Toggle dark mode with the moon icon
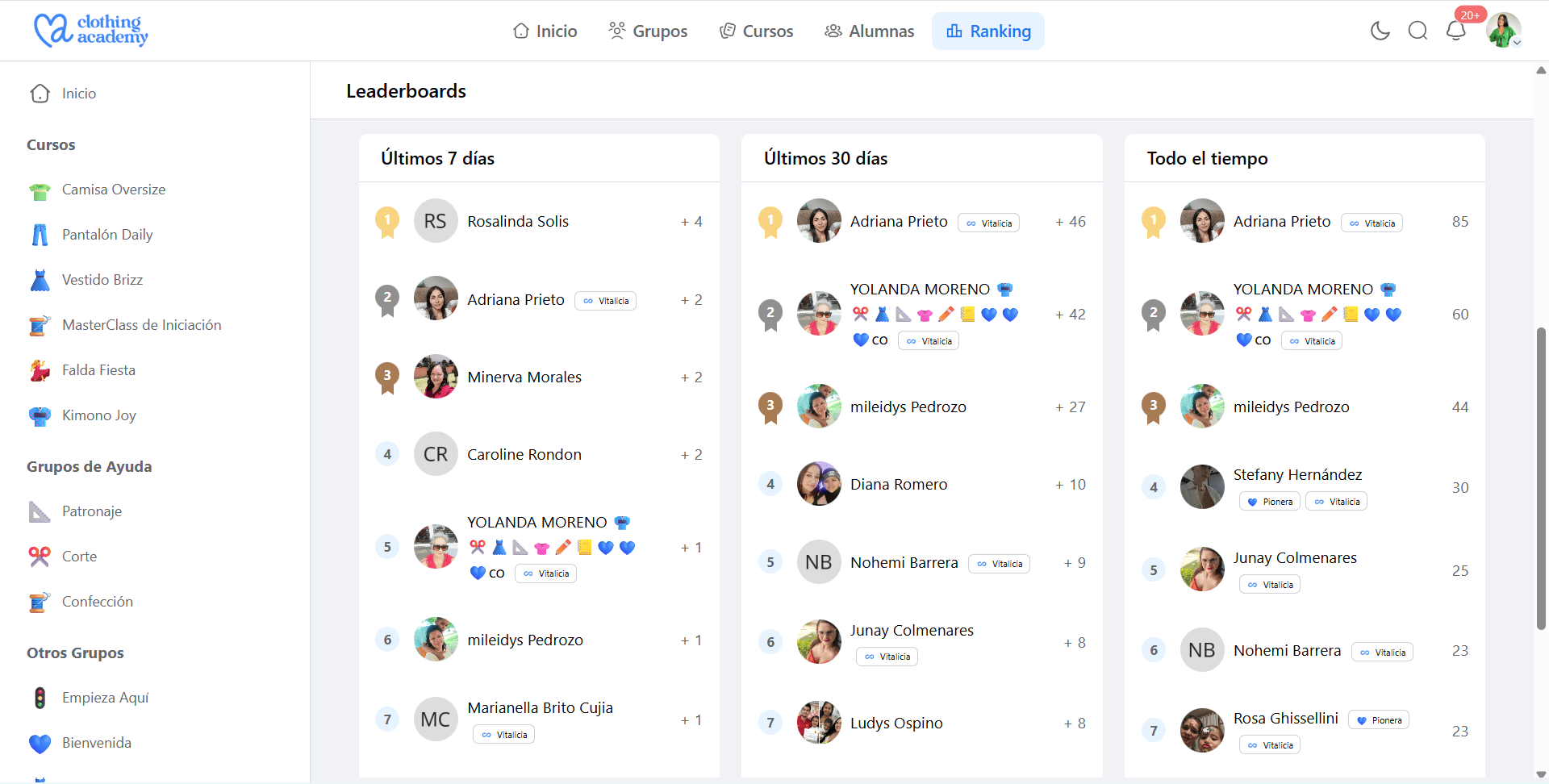Screen dimensions: 1549x784 click(1380, 31)
